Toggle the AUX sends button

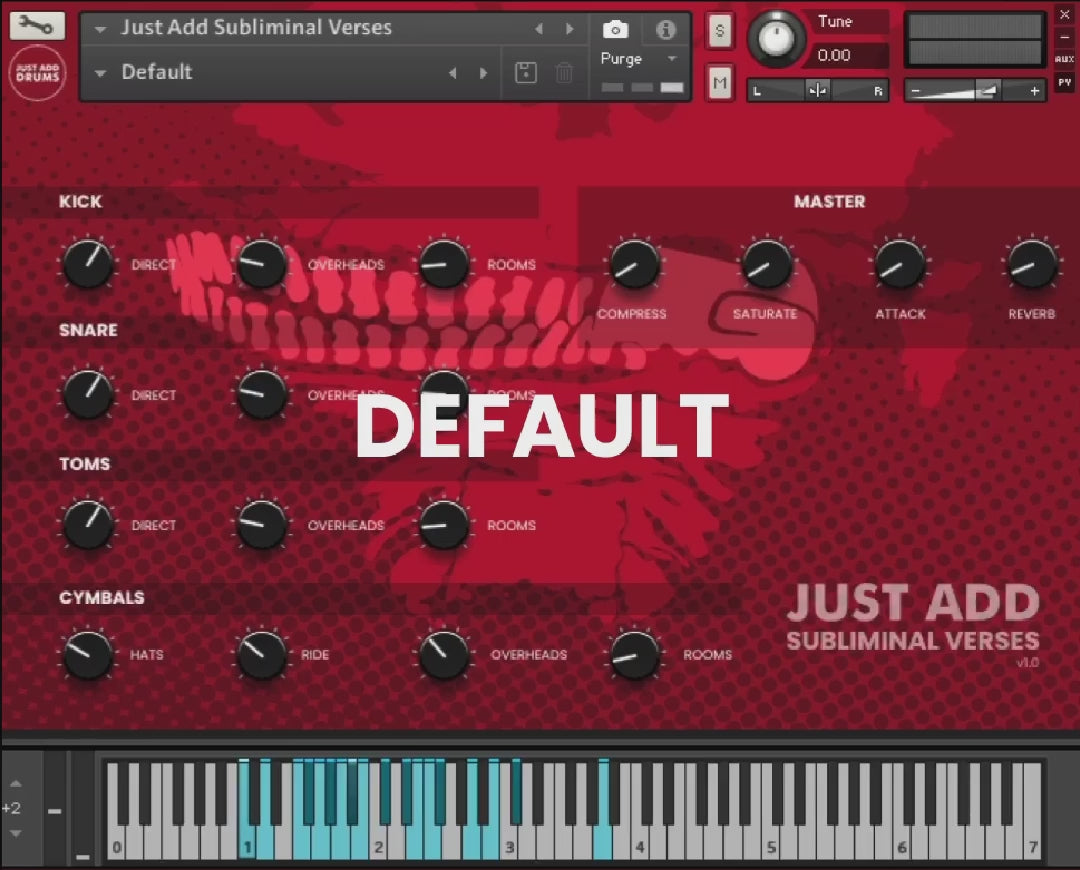(1064, 59)
